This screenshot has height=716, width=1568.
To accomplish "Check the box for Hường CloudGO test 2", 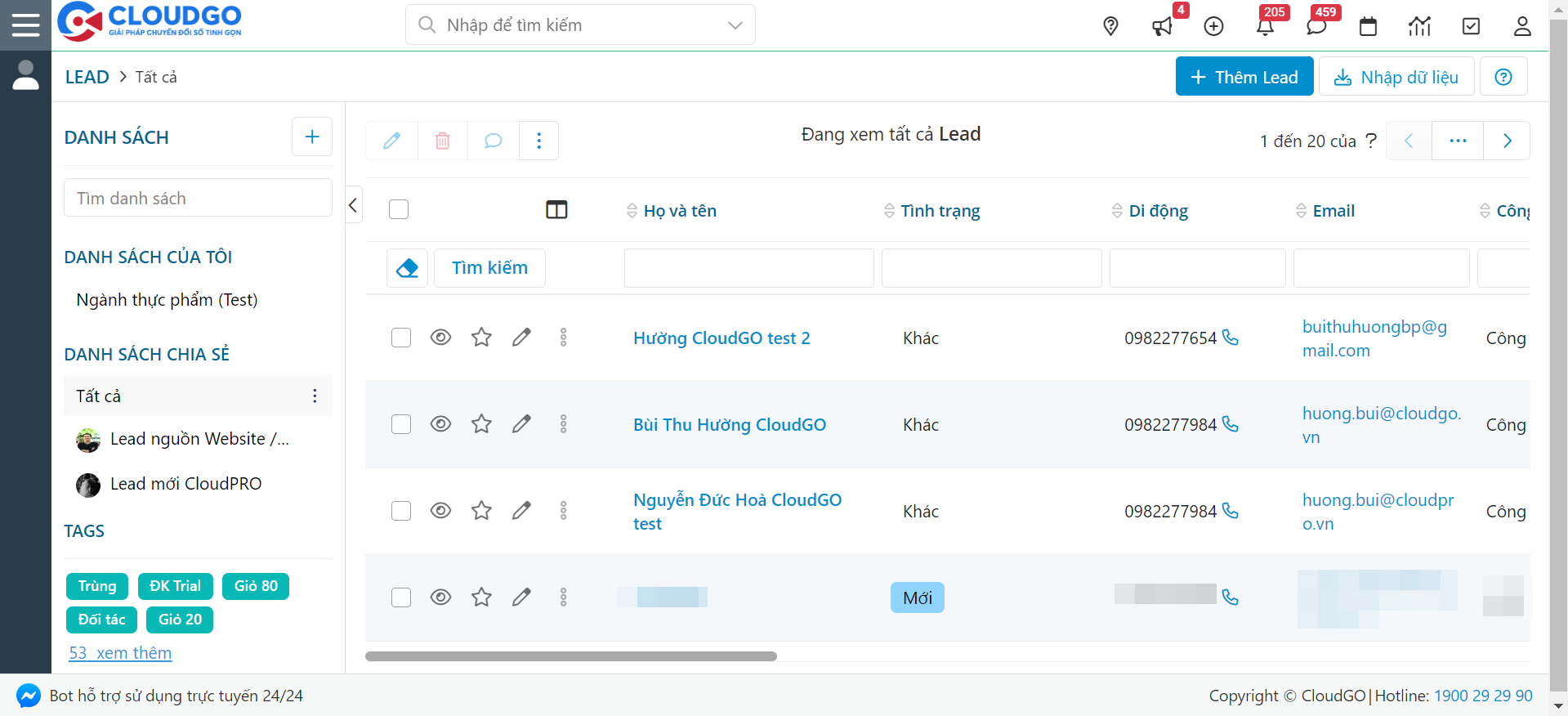I will point(401,338).
